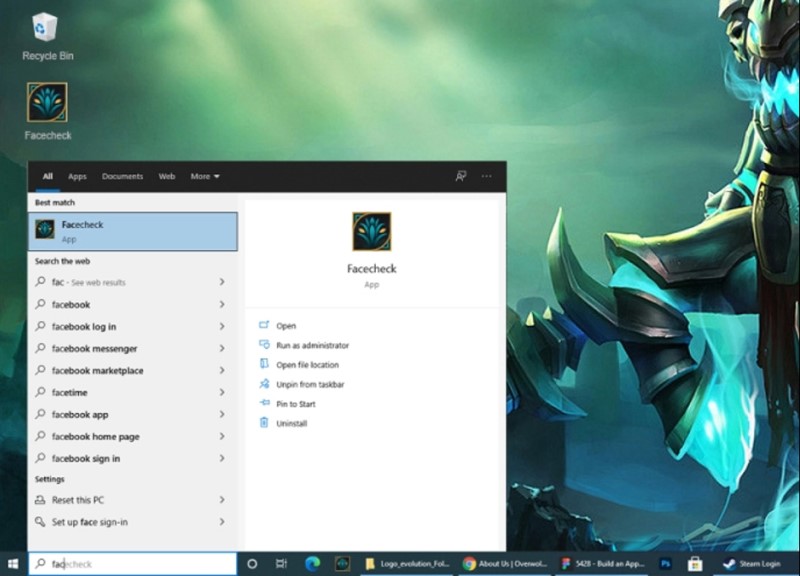Select the Facecheck best match result

pyautogui.click(x=132, y=231)
